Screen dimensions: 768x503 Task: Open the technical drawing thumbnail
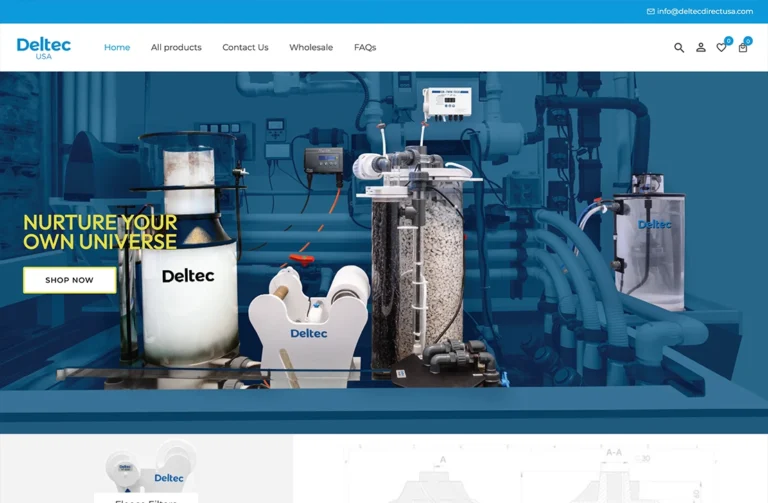tap(530, 469)
